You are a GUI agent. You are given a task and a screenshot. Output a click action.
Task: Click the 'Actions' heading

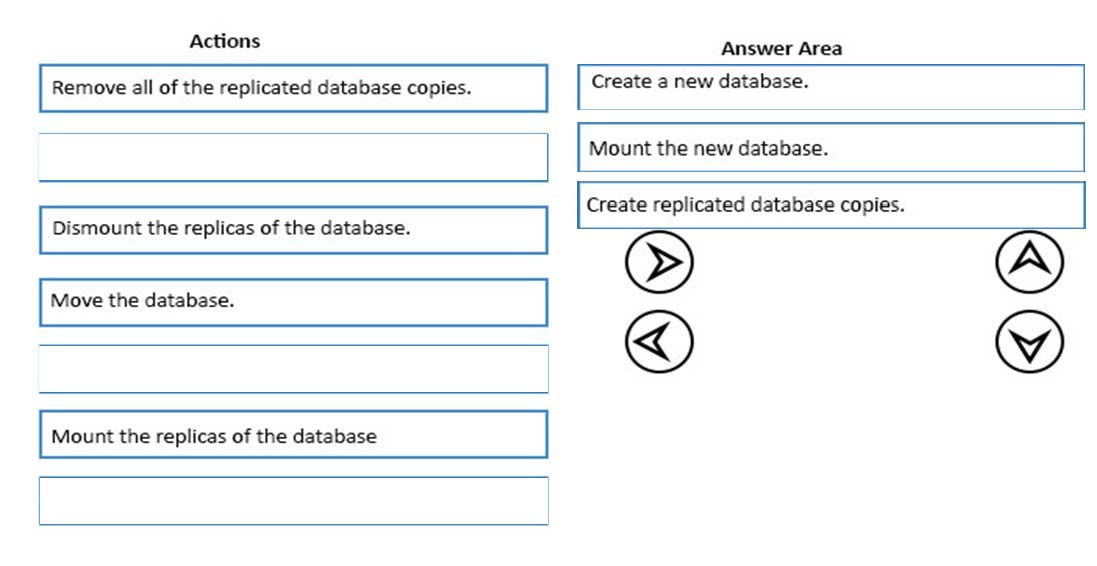coord(225,41)
